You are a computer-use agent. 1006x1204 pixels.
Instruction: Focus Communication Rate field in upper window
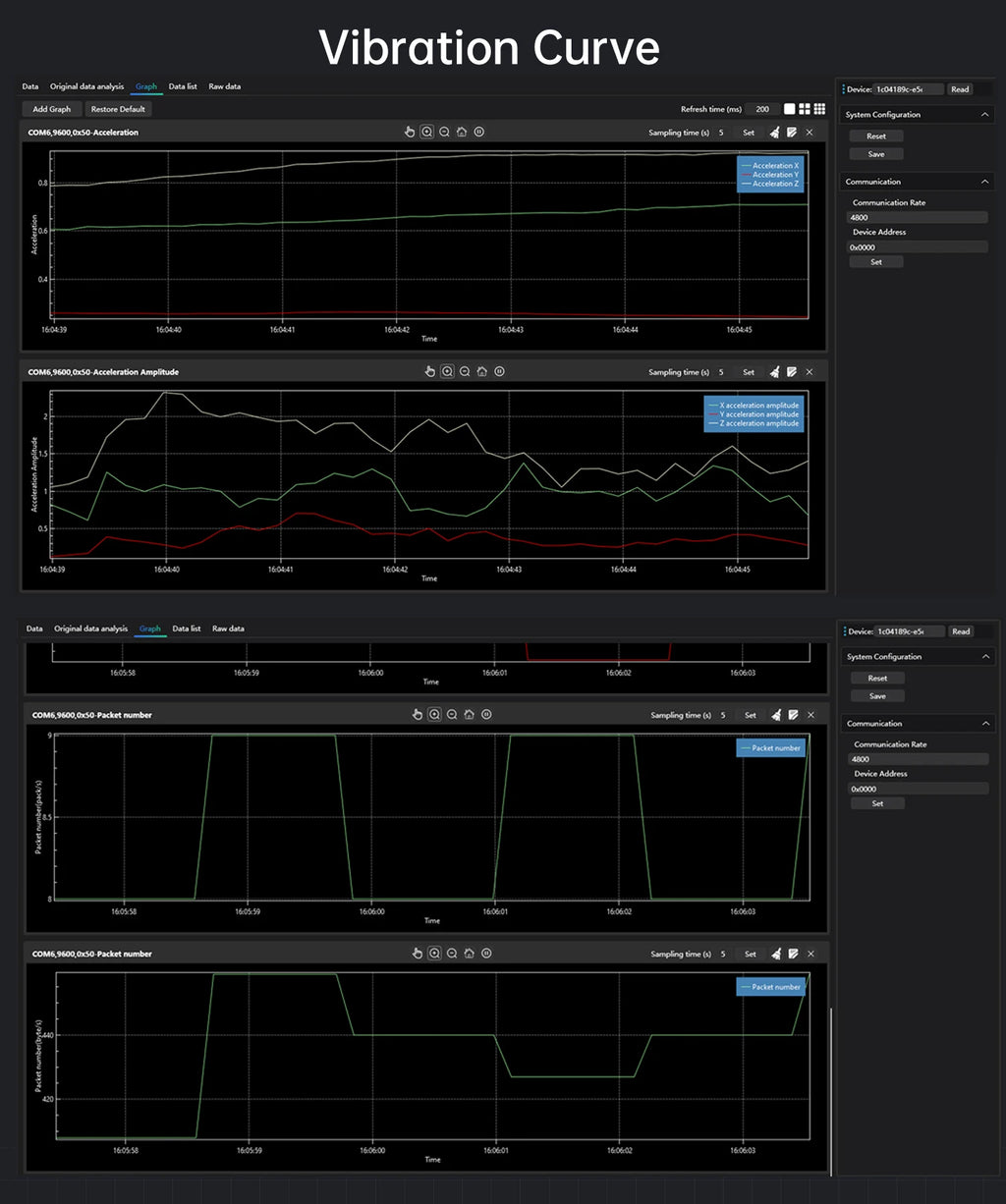(x=917, y=217)
